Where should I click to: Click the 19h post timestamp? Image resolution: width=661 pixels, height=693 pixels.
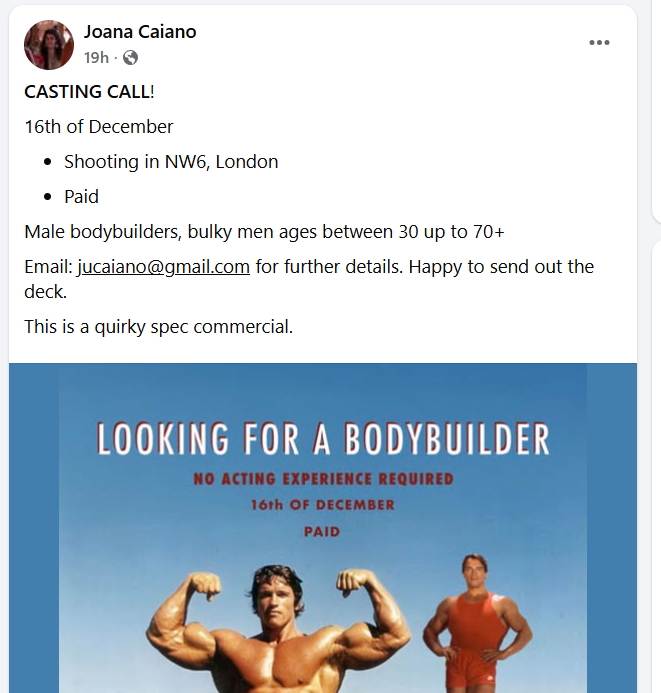[x=96, y=58]
